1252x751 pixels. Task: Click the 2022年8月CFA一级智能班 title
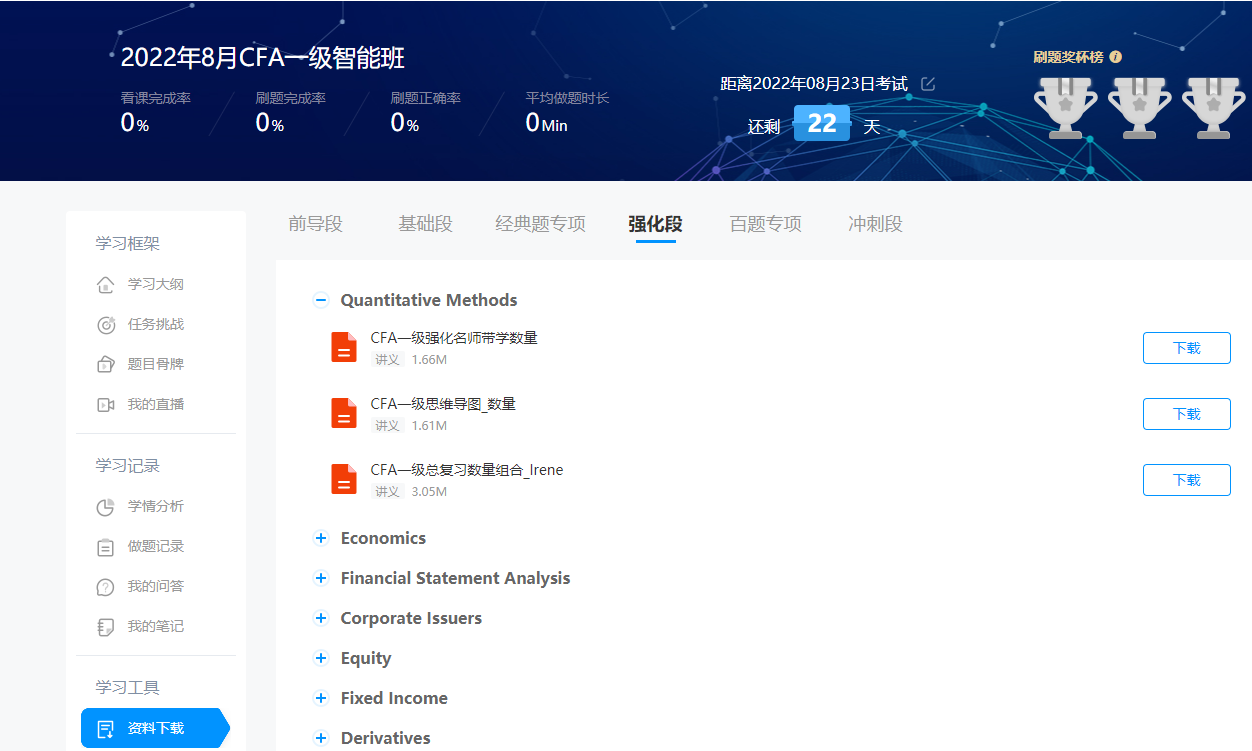(263, 57)
